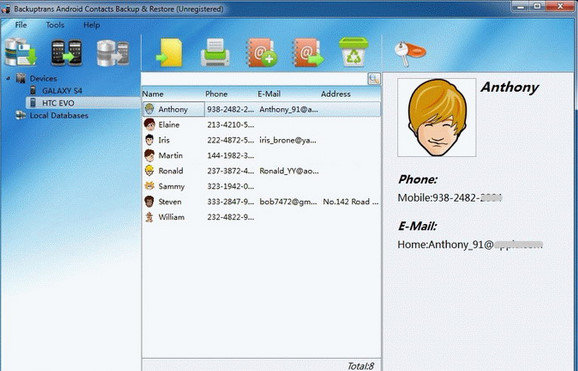The image size is (578, 371).
Task: Click the restore database to phone icon
Action: [x=113, y=53]
